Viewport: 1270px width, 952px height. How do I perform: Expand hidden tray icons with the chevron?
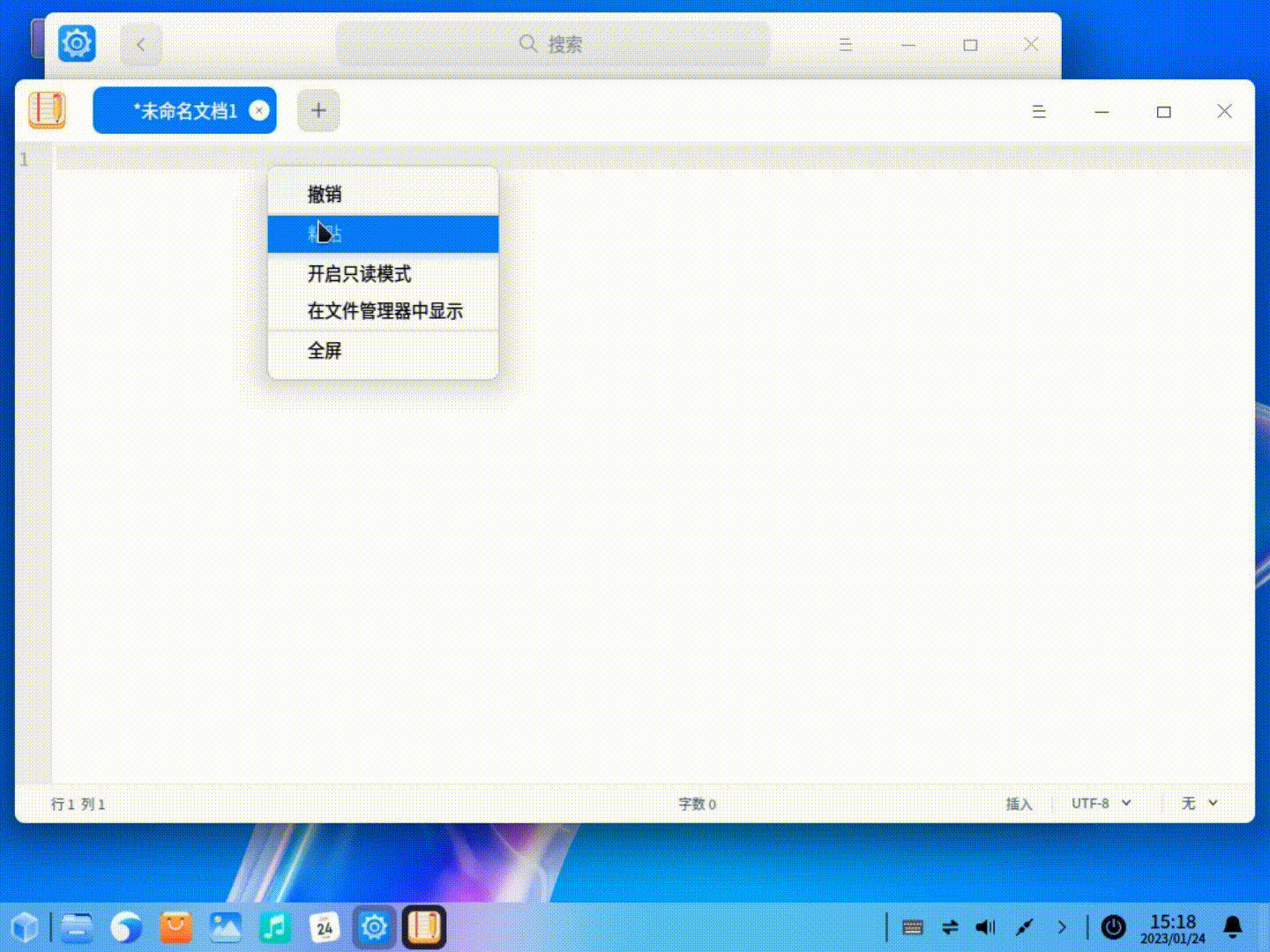pyautogui.click(x=1062, y=926)
